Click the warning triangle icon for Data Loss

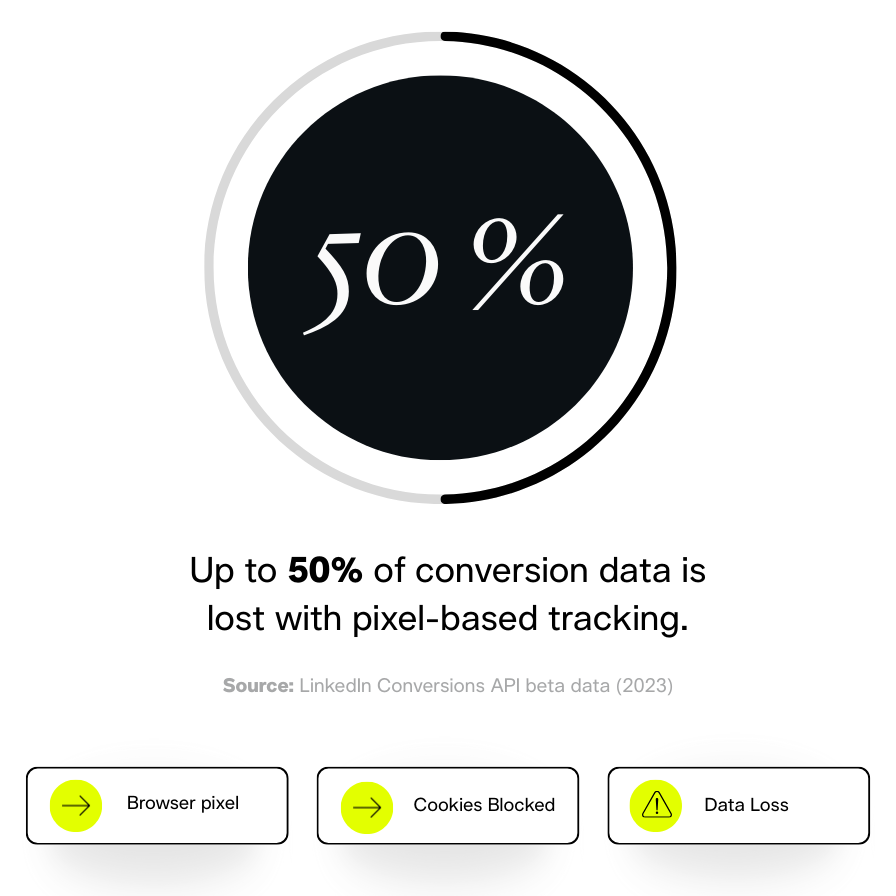(656, 805)
